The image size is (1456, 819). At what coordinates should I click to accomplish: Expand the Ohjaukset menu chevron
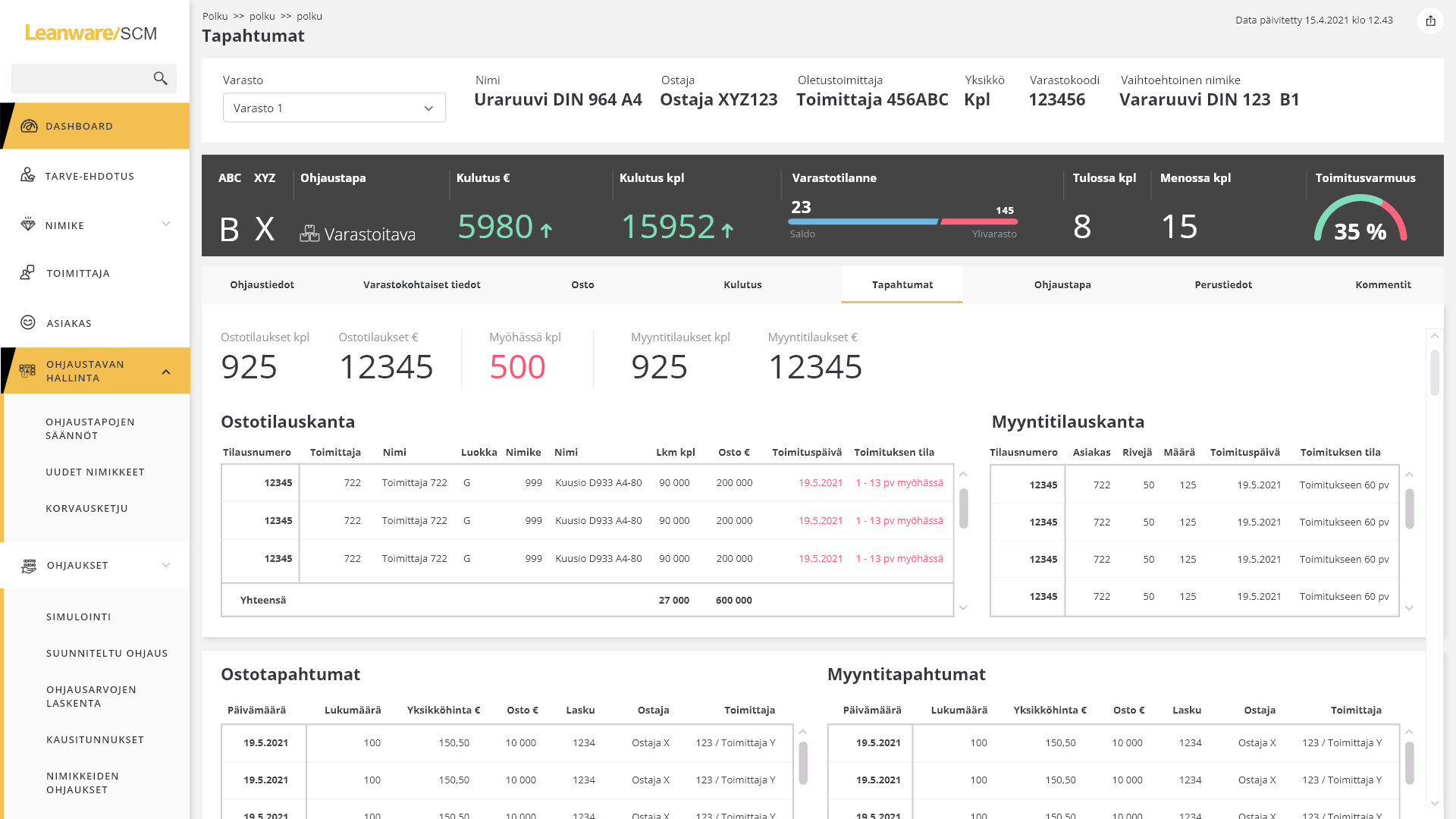click(166, 565)
